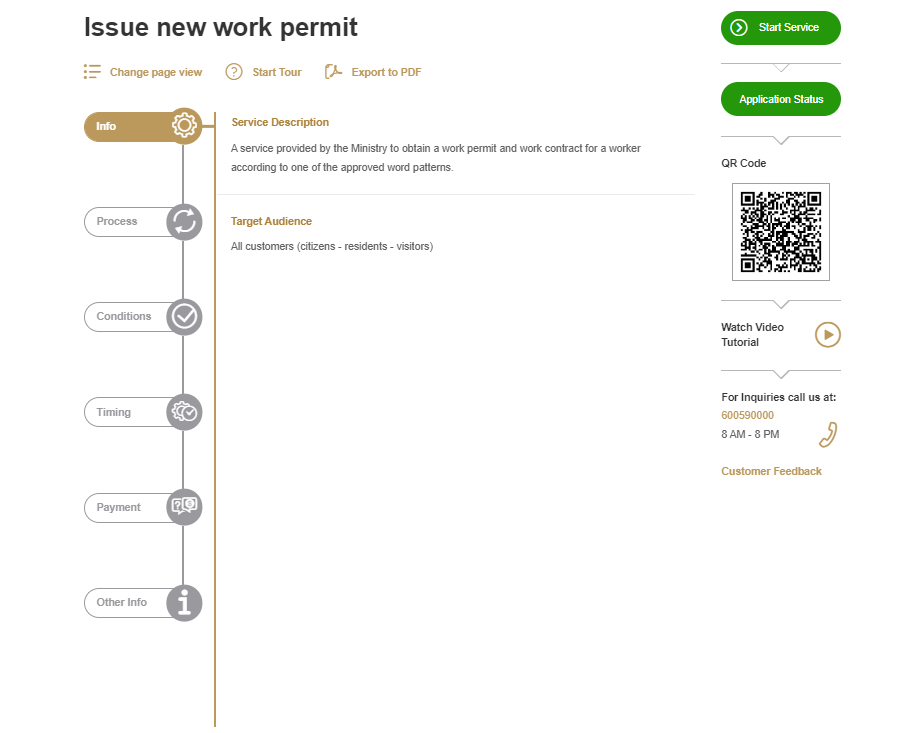This screenshot has height=733, width=915.
Task: Open the Other Info tab
Action: pos(122,603)
